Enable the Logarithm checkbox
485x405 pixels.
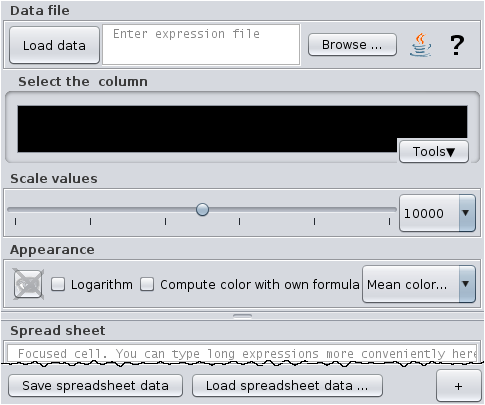point(58,284)
